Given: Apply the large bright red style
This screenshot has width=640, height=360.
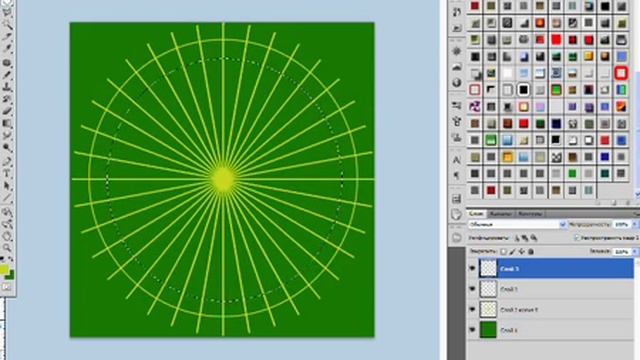Looking at the screenshot, I should [556, 40].
